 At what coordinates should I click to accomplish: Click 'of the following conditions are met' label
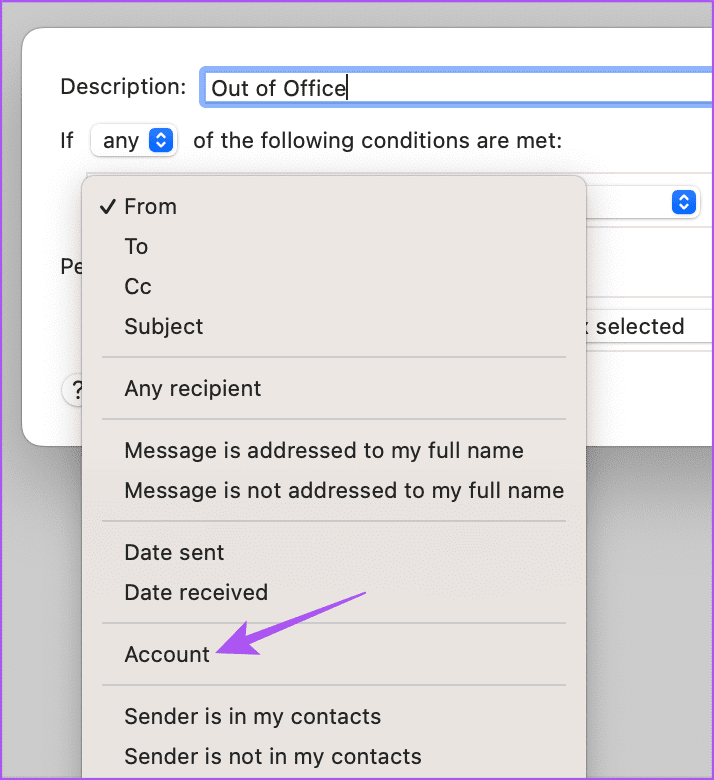click(378, 140)
